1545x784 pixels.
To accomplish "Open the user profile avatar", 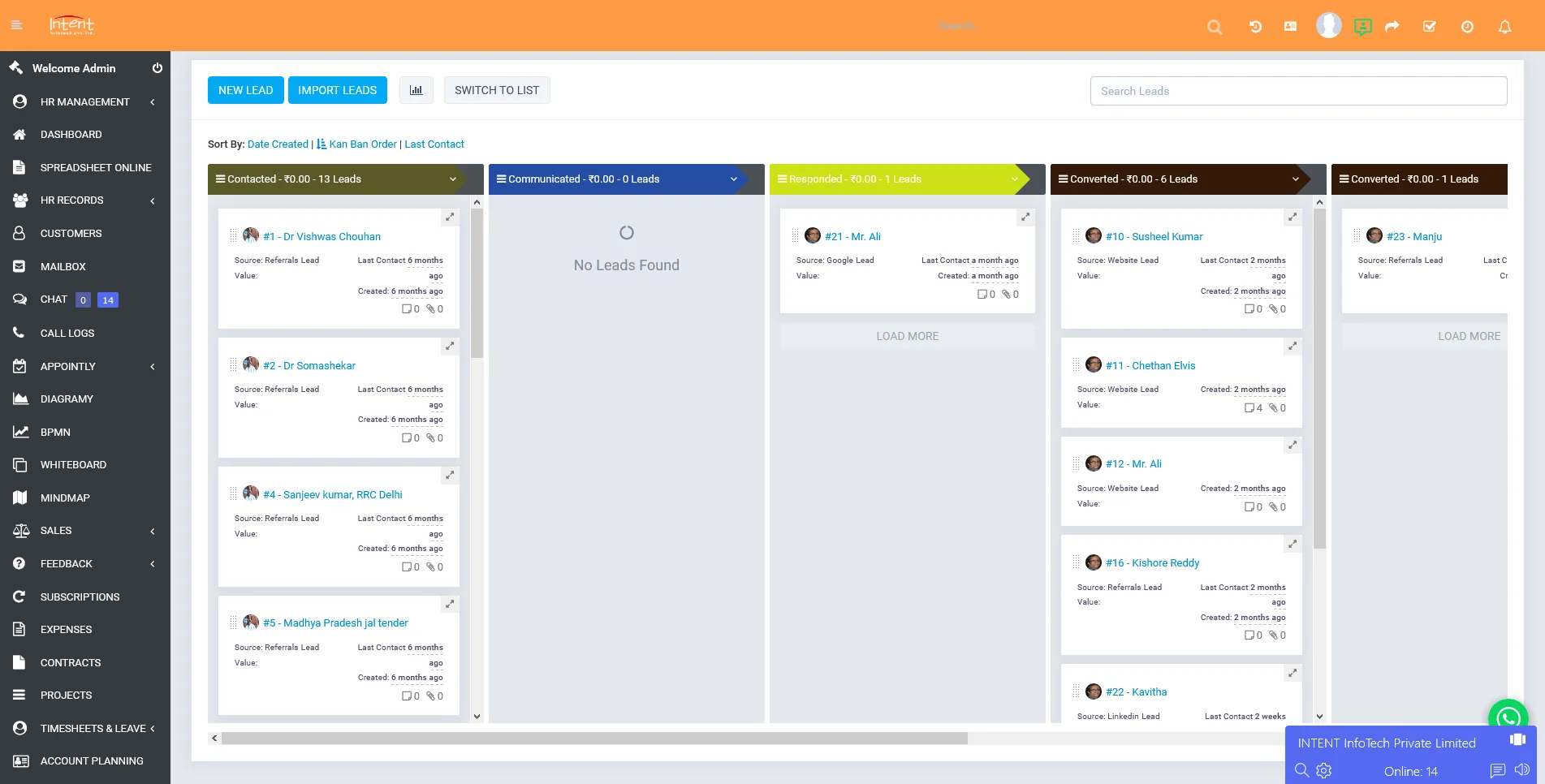I will pos(1328,25).
